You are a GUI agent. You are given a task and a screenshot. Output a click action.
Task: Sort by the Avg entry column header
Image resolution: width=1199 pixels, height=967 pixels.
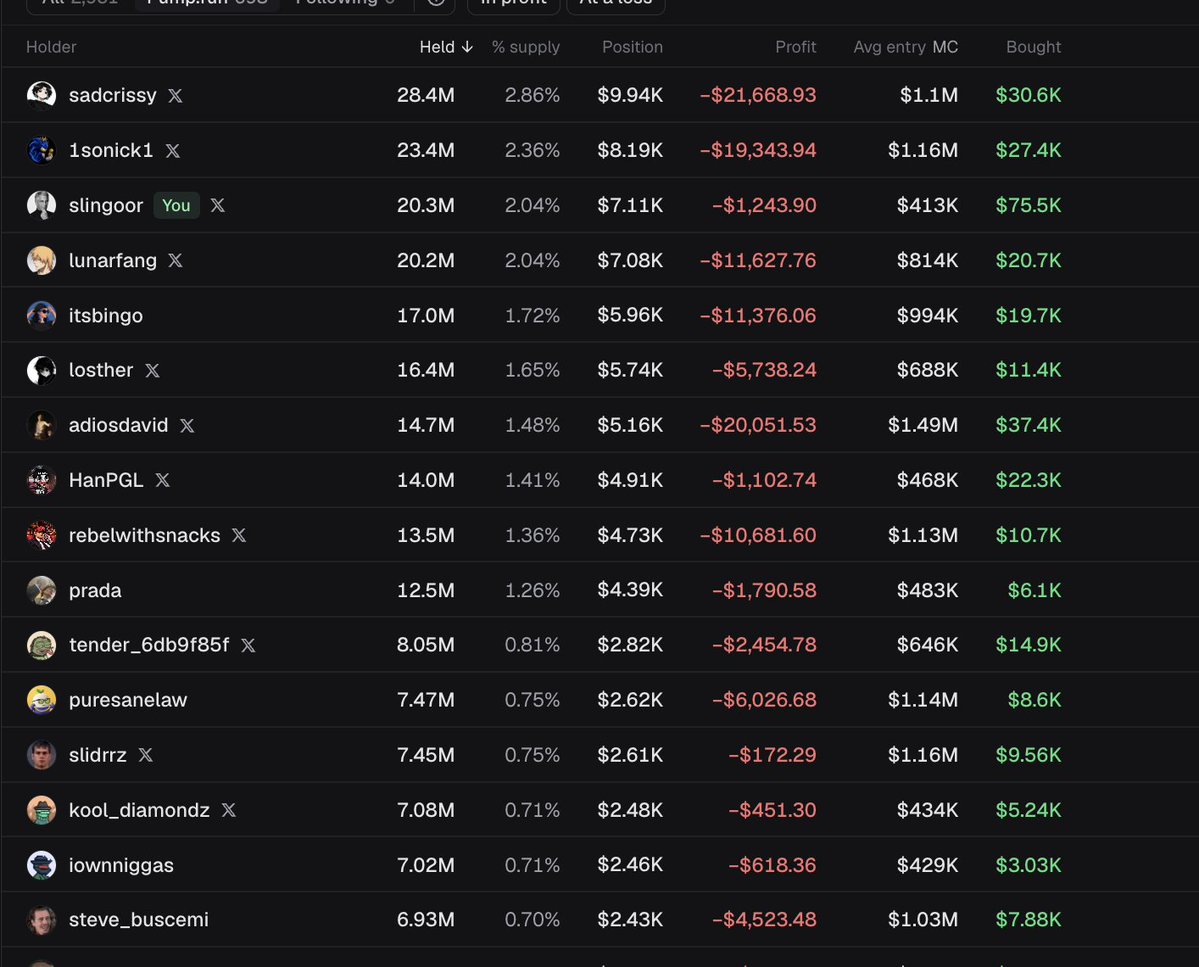(x=889, y=47)
